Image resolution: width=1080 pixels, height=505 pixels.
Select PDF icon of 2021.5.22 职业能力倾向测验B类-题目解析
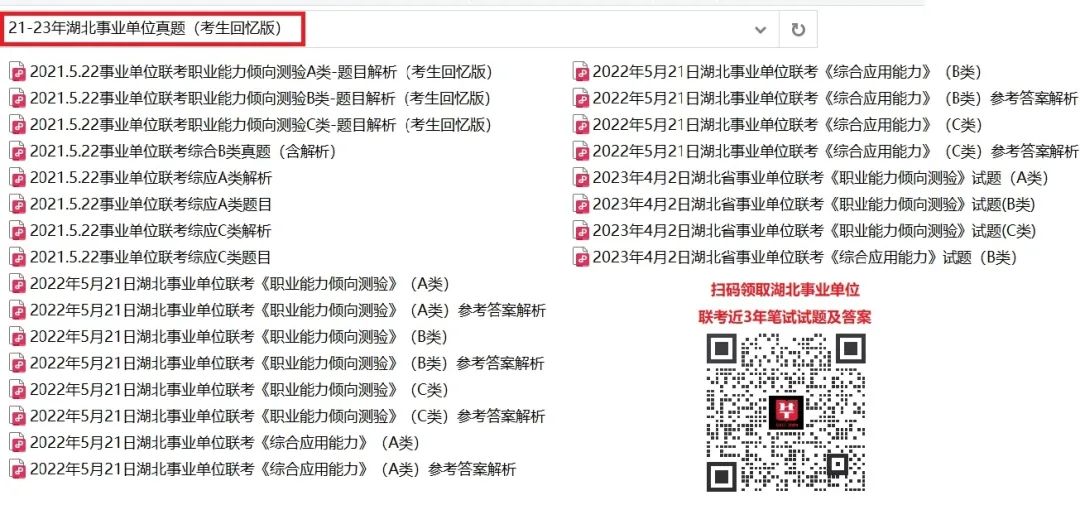tap(18, 99)
